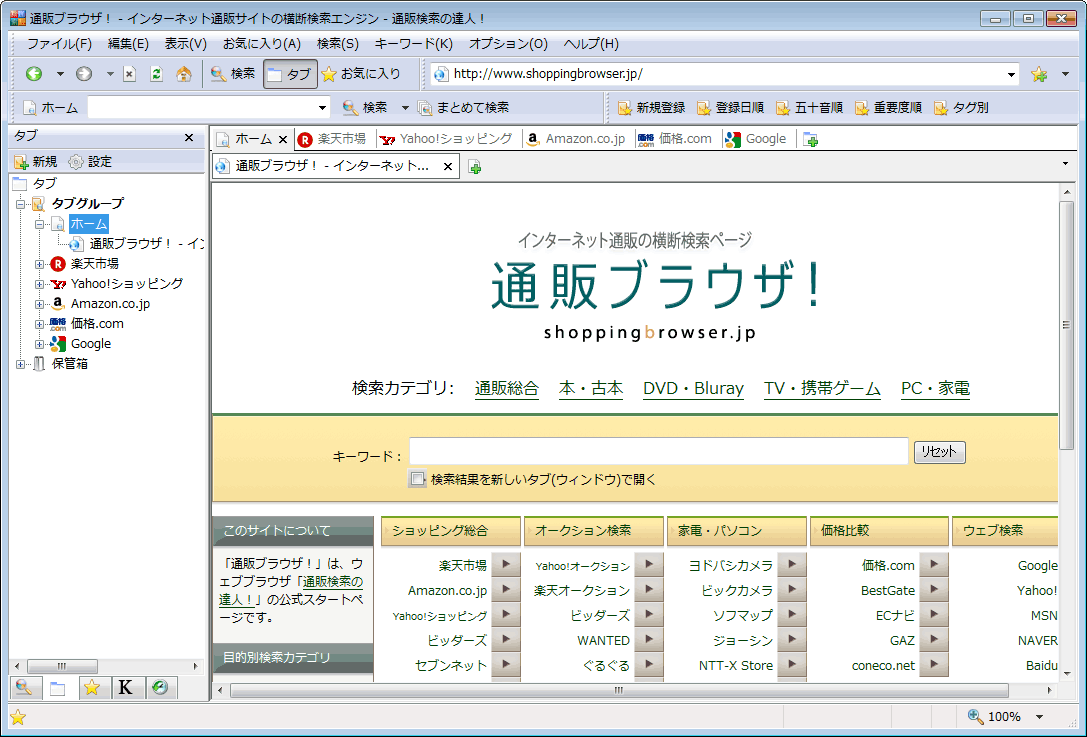Sort favorites by 五十音順
1087x737 pixels.
[810, 107]
